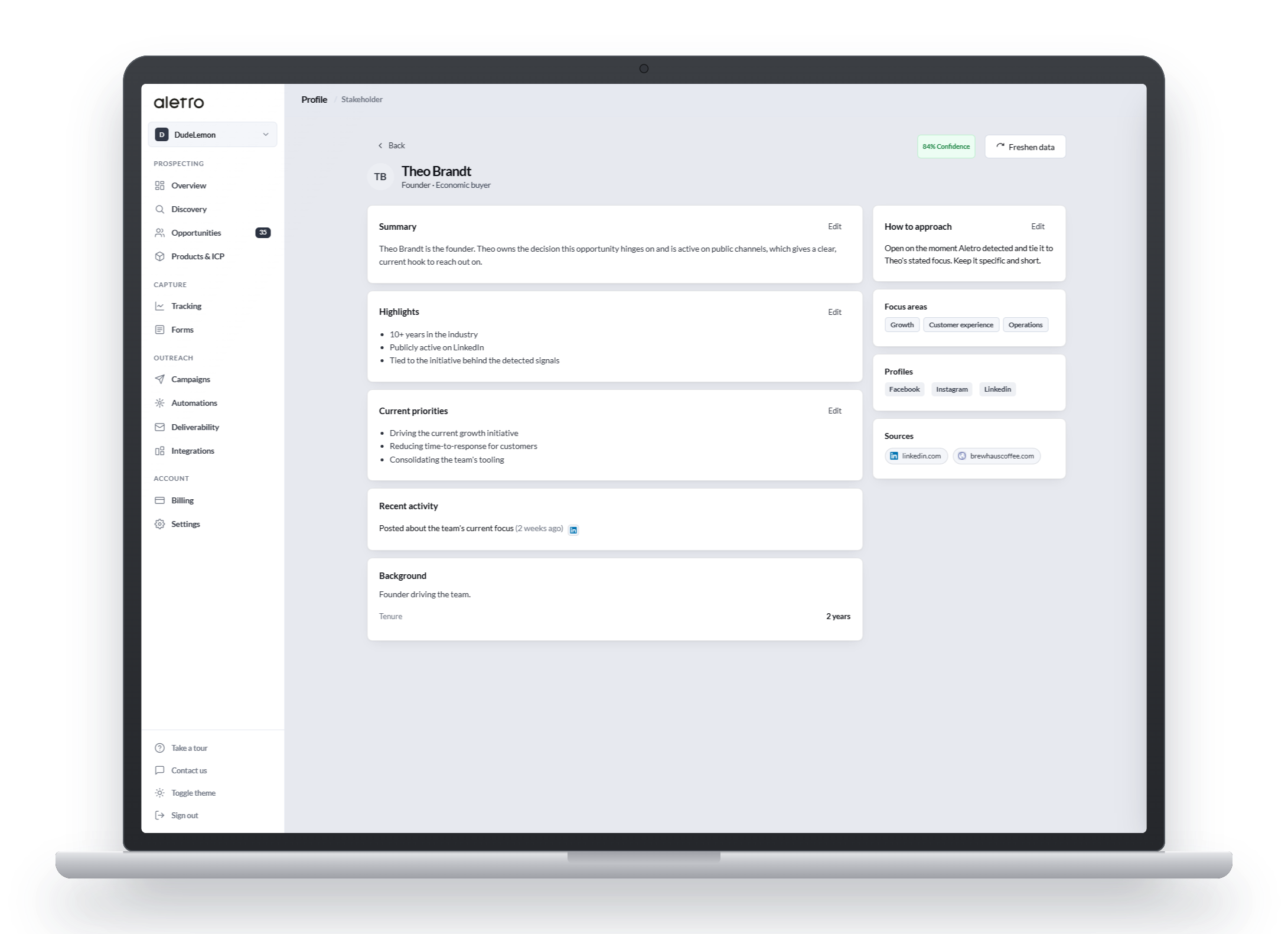Click the D workspace badge icon
Viewport: 1288px width, 934px height.
162,135
